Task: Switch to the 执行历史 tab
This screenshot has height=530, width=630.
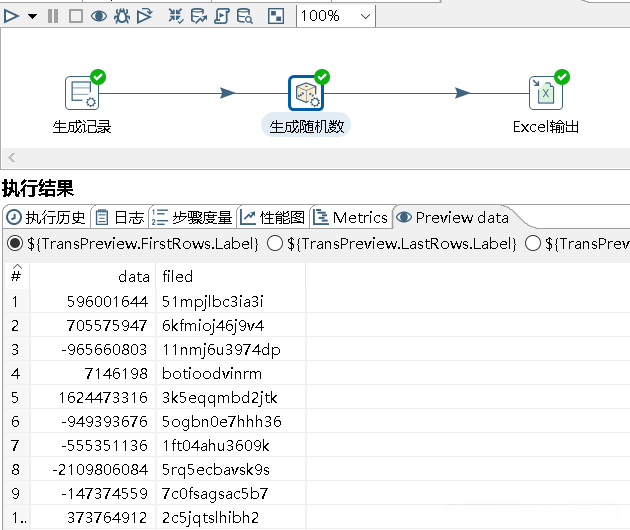Action: coord(47,217)
